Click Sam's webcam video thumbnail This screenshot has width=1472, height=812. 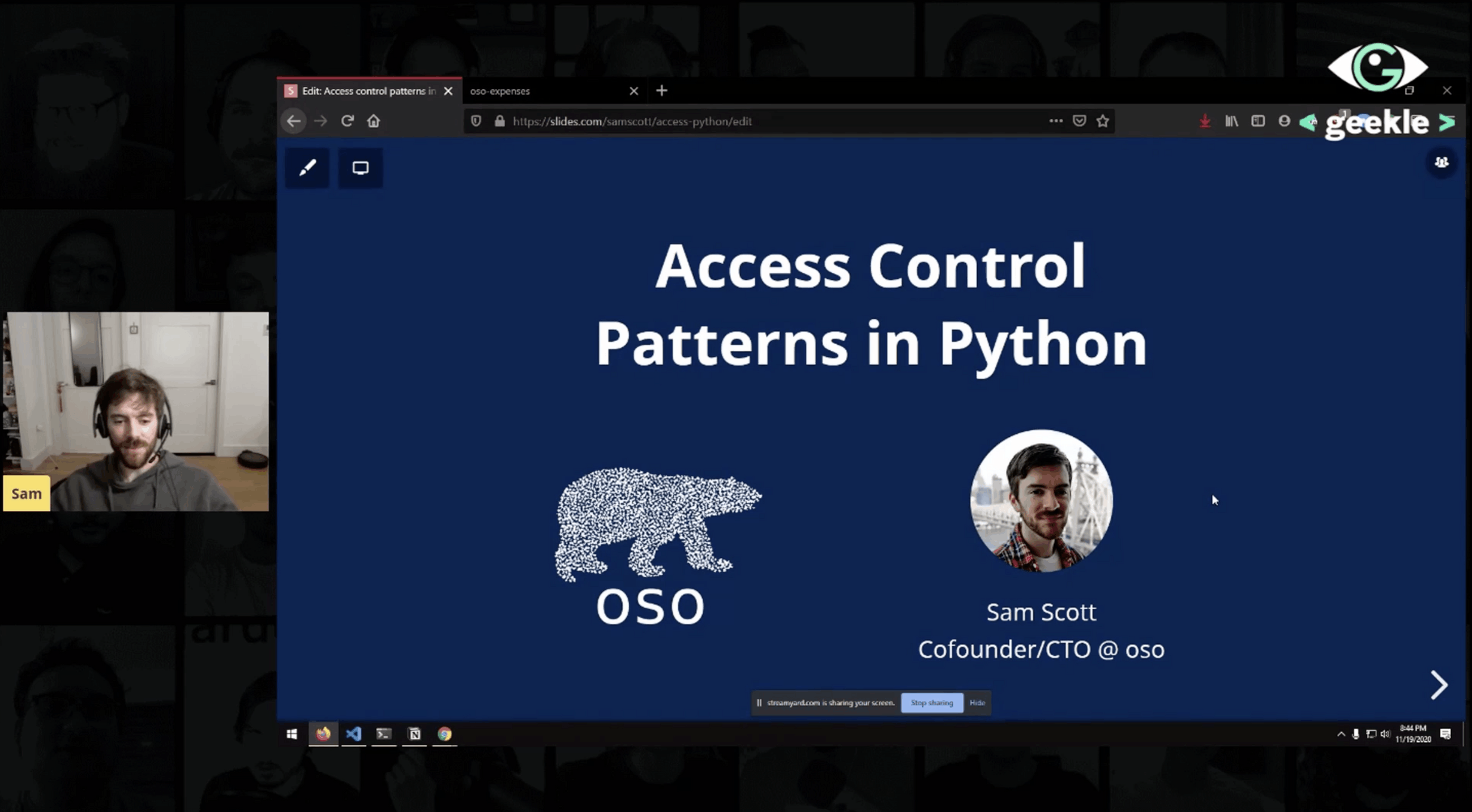(136, 411)
